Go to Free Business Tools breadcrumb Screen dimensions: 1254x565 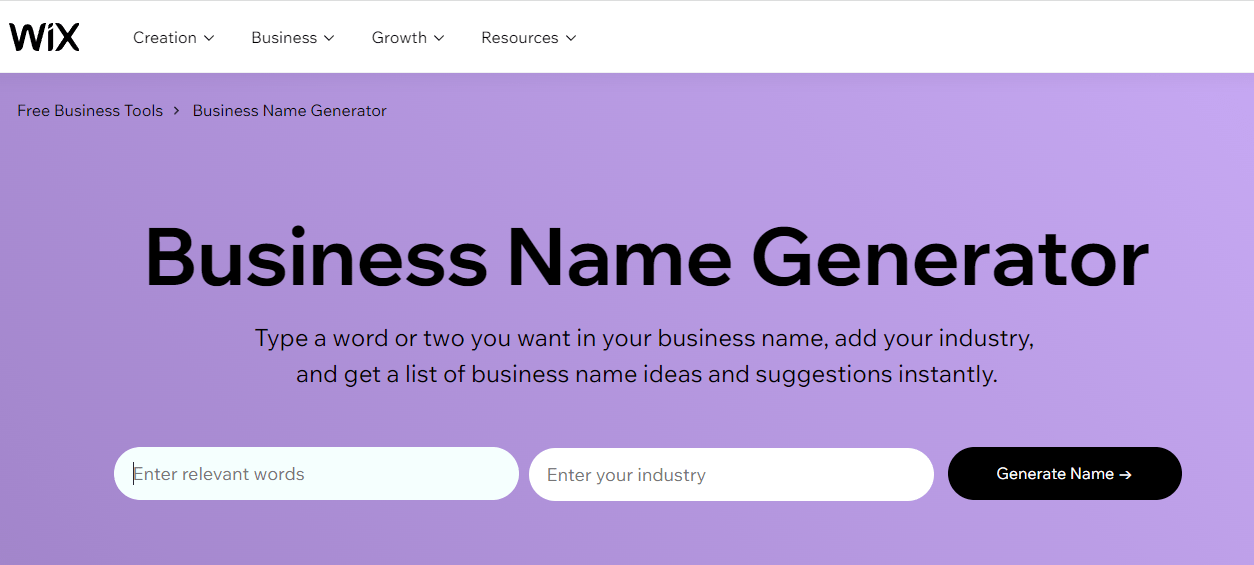pos(90,111)
